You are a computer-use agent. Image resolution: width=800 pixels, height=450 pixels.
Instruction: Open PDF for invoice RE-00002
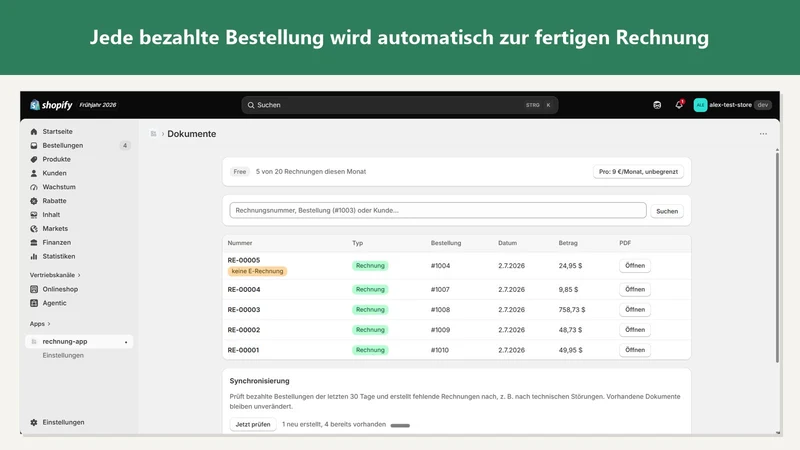(x=635, y=330)
